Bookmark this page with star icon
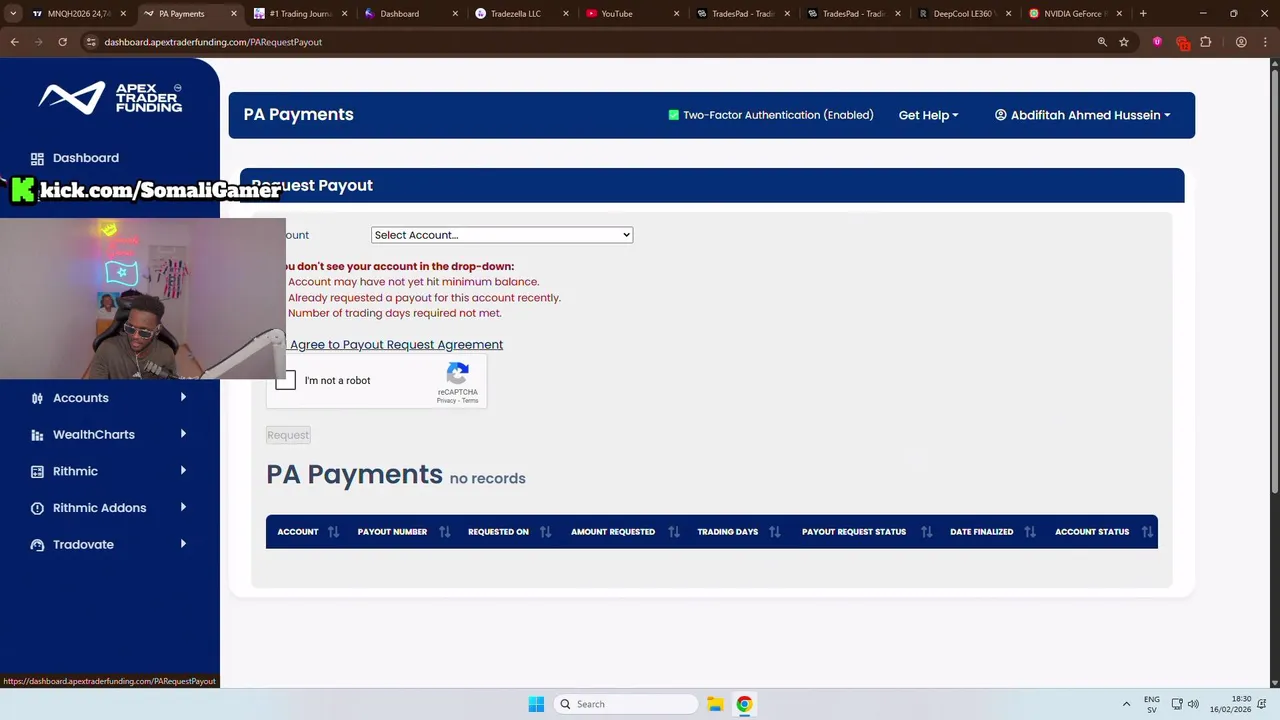 [1124, 42]
